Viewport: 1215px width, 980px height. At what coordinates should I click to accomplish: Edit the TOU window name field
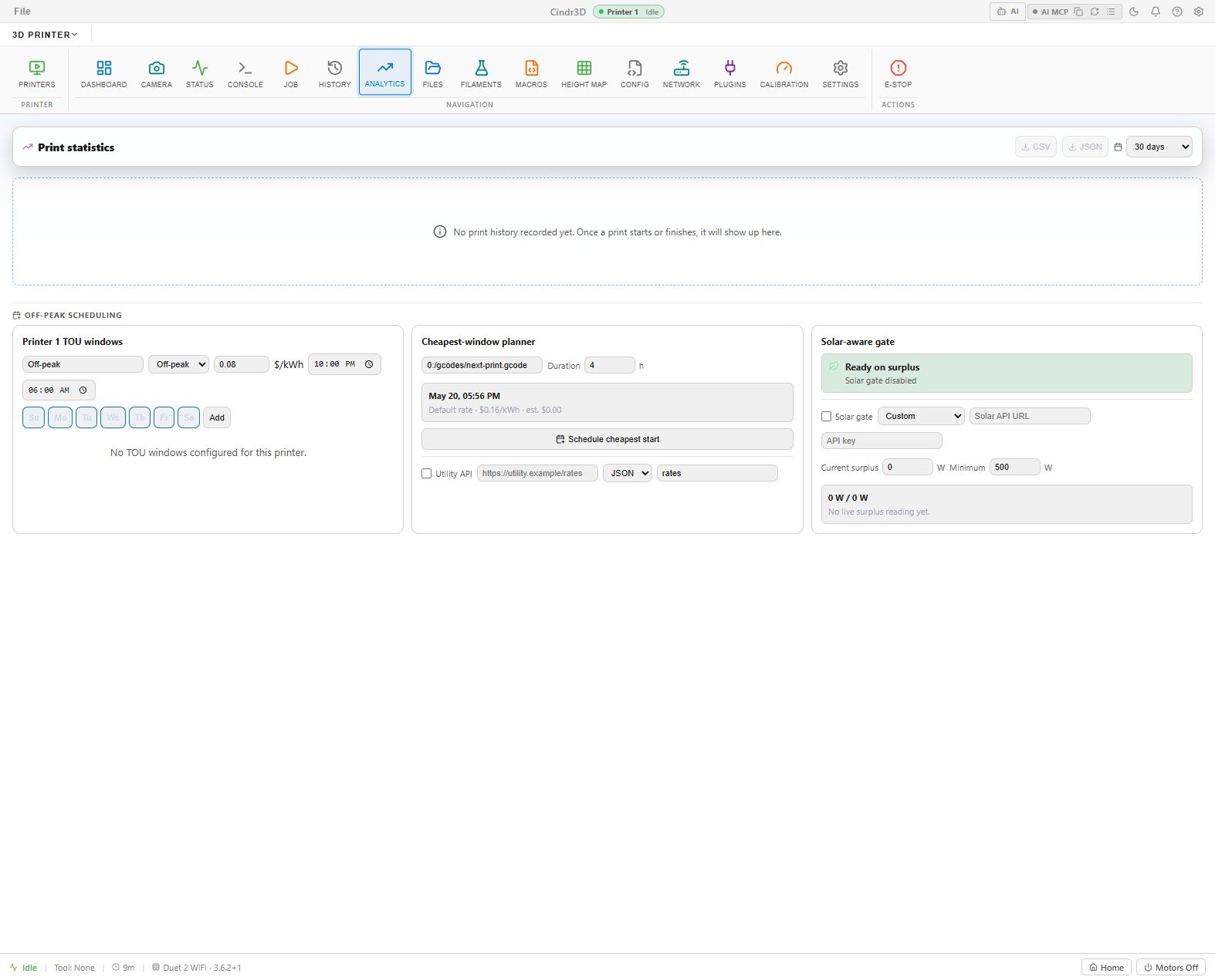coord(83,364)
